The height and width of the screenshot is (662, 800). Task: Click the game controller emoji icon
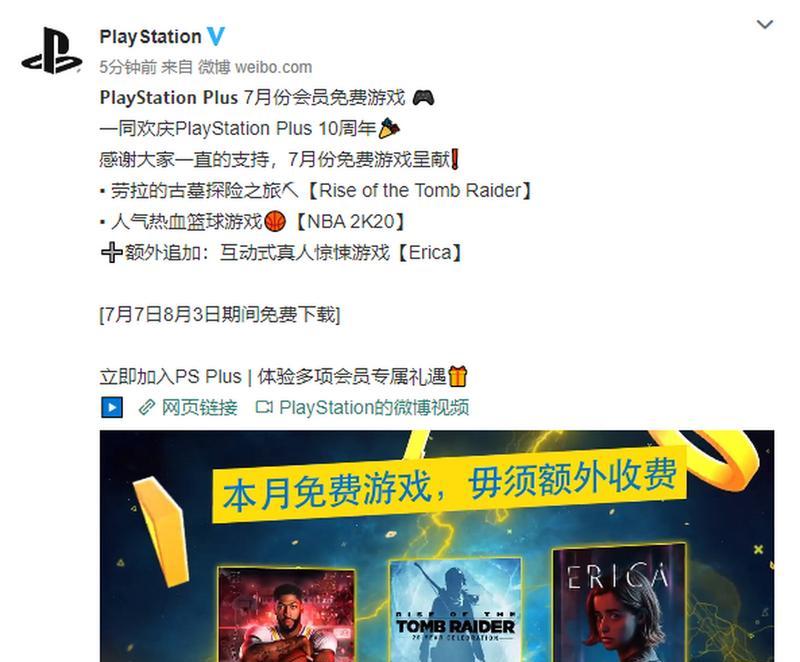point(423,97)
